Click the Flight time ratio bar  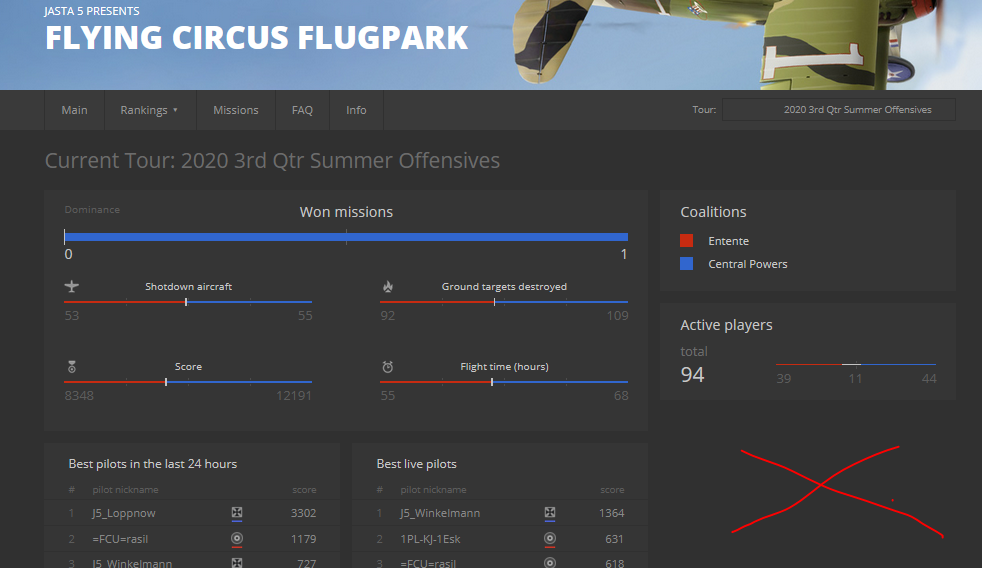(504, 381)
